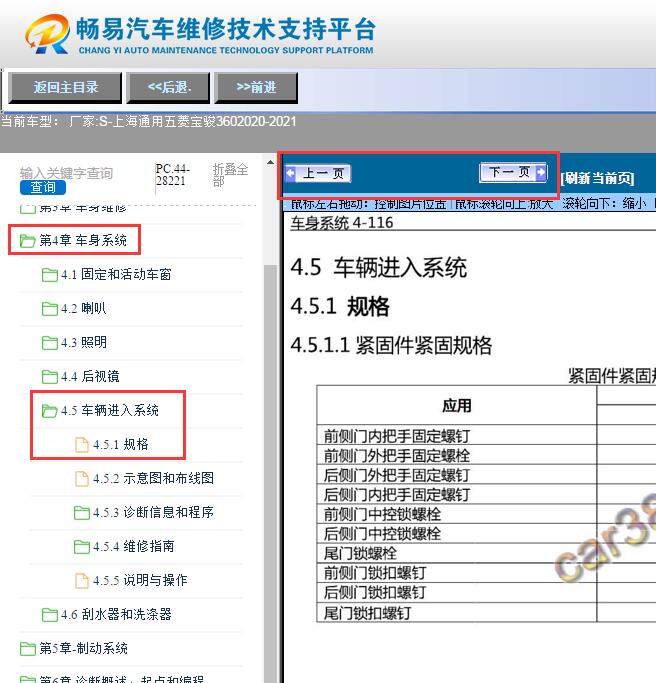Click folder icon of 4.5.4 维修指南
This screenshot has width=656, height=683.
82,547
